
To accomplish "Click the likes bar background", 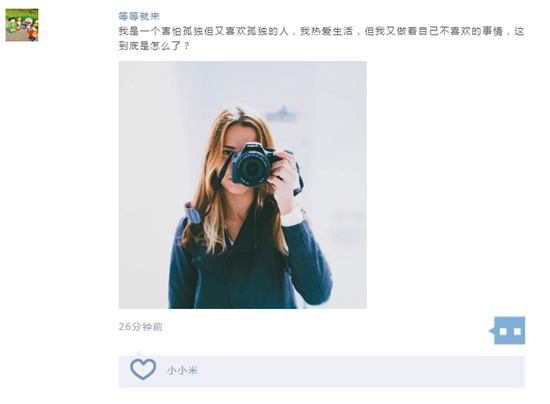I will coord(322,371).
